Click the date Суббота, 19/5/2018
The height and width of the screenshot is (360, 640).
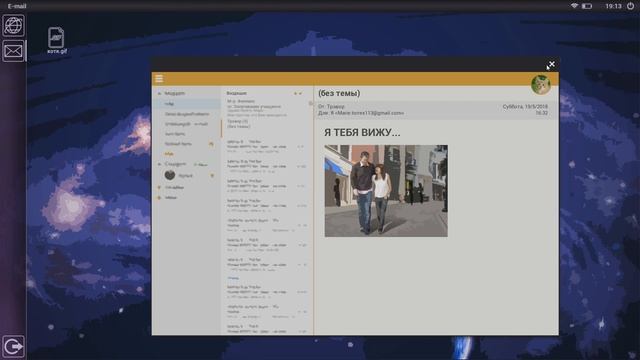(525, 107)
